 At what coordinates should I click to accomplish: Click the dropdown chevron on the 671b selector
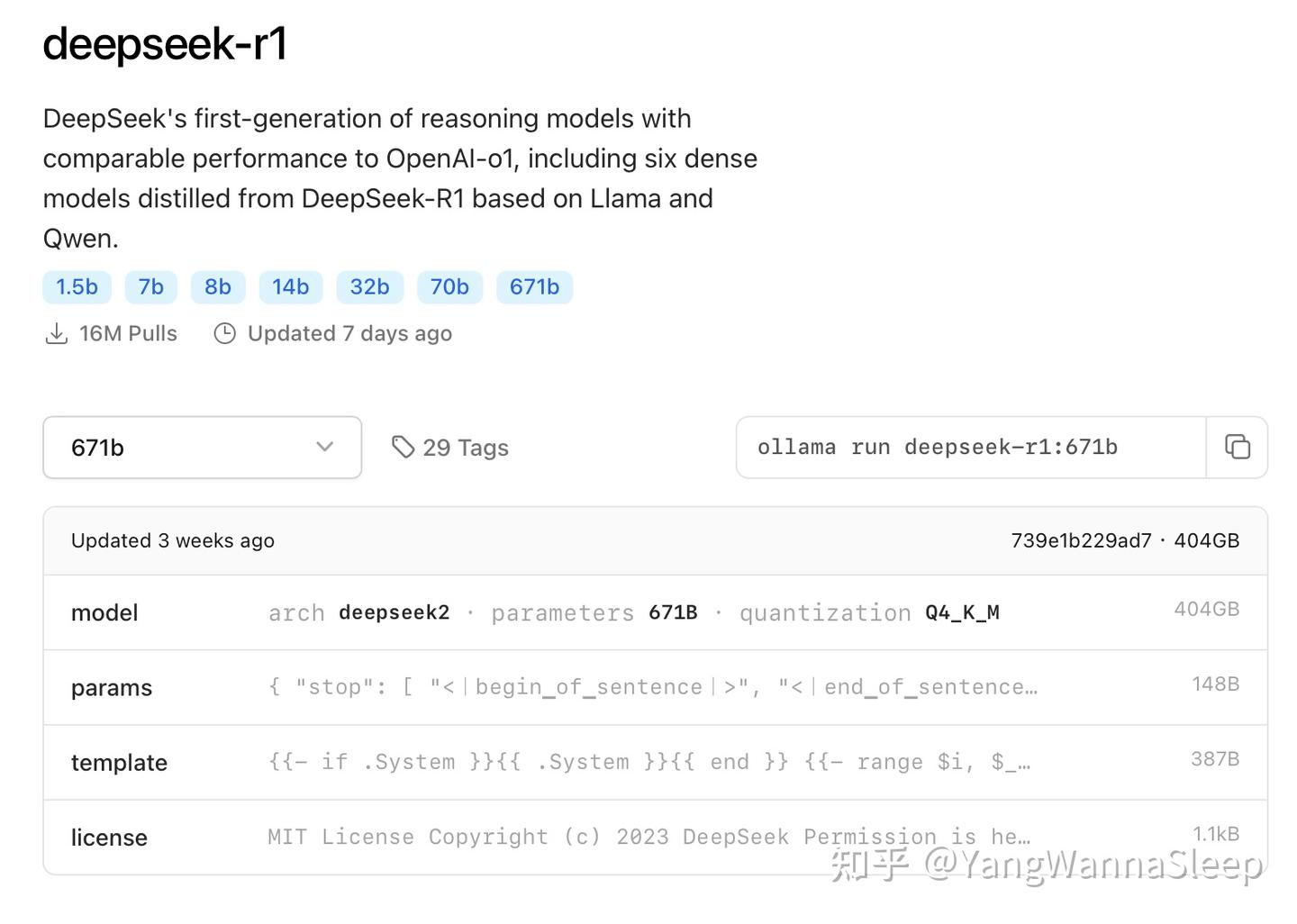[324, 448]
